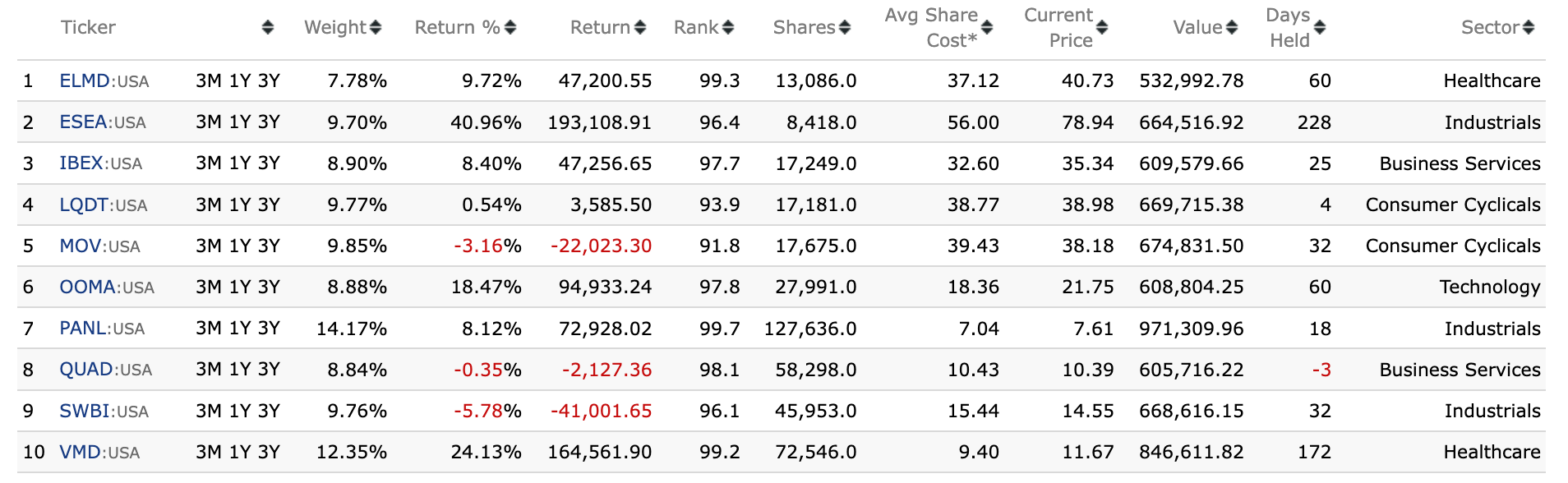This screenshot has width=1568, height=483.
Task: Click the Value column header label
Action: tap(1198, 27)
